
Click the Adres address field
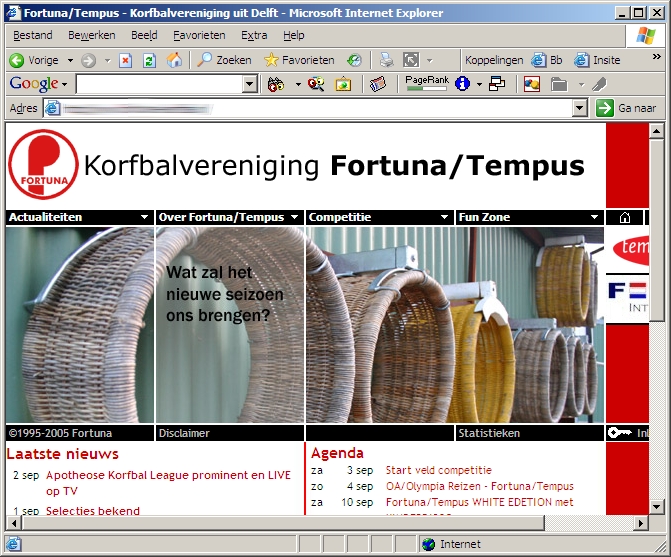[x=308, y=108]
